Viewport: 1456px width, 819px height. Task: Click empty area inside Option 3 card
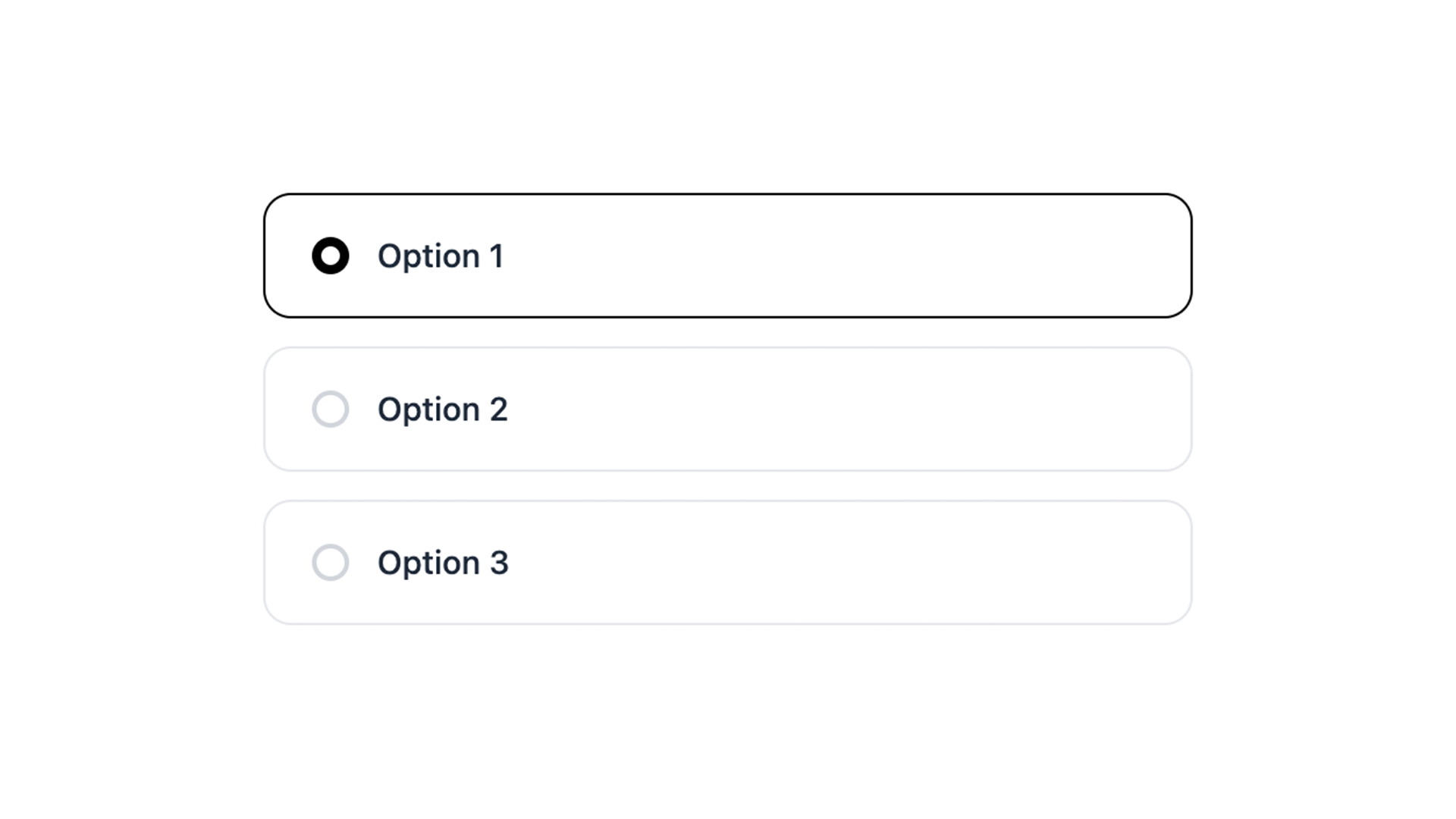[x=834, y=563]
